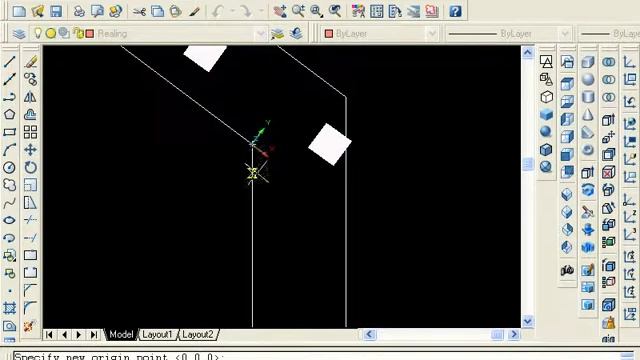
Task: Click the Open file icon
Action: coord(38,11)
